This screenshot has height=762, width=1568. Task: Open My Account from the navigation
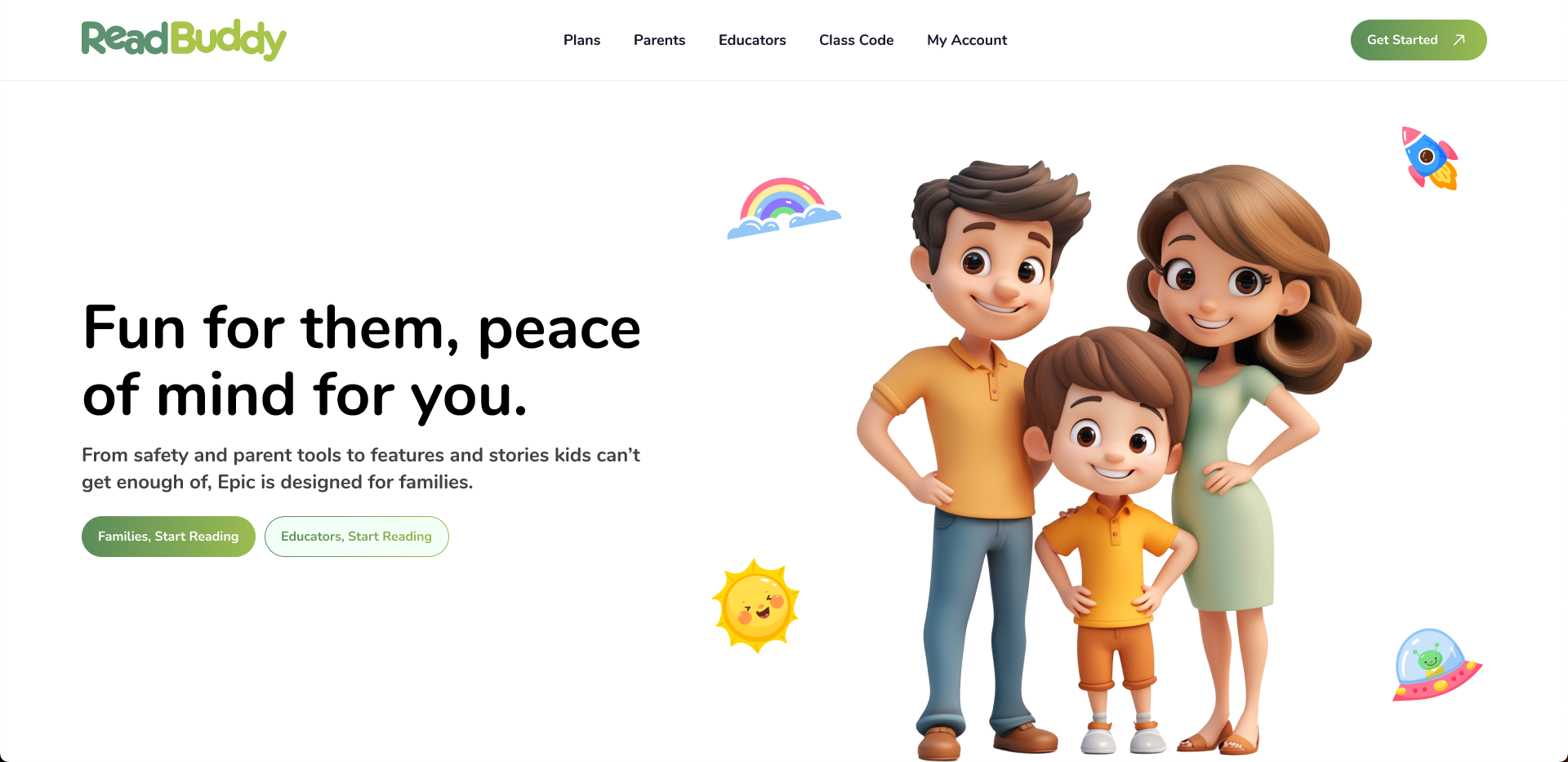(967, 40)
